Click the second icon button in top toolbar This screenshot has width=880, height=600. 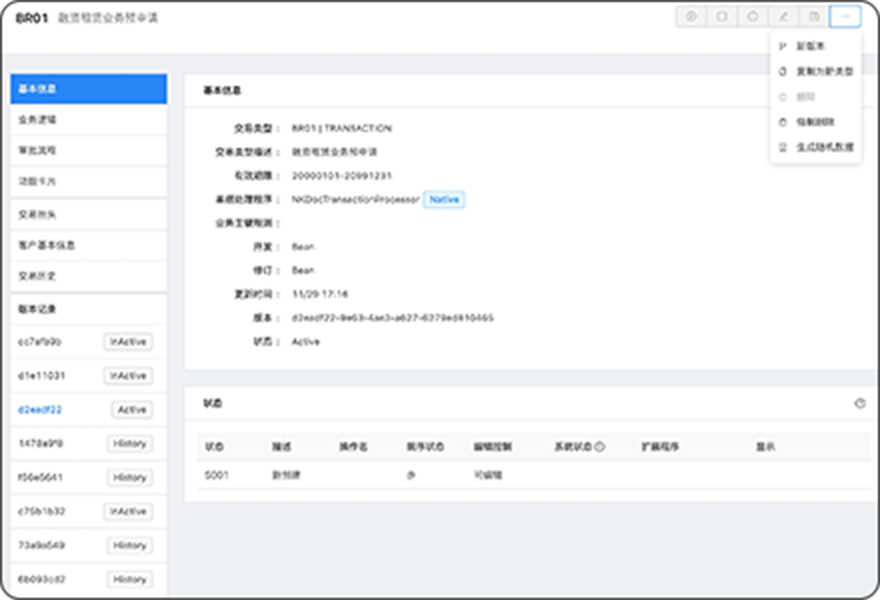[x=721, y=17]
